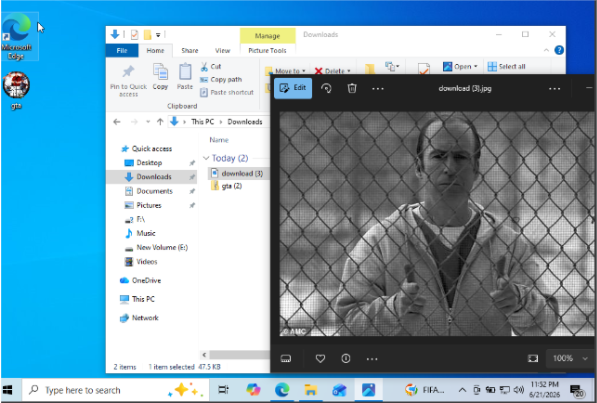Switch to the Home ribbon tab
The width and height of the screenshot is (597, 403).
(155, 50)
